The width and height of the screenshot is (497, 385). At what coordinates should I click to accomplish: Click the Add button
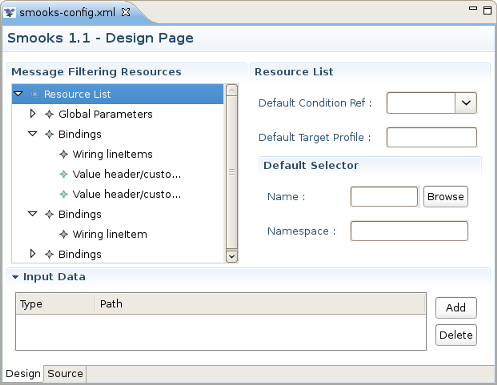click(456, 308)
